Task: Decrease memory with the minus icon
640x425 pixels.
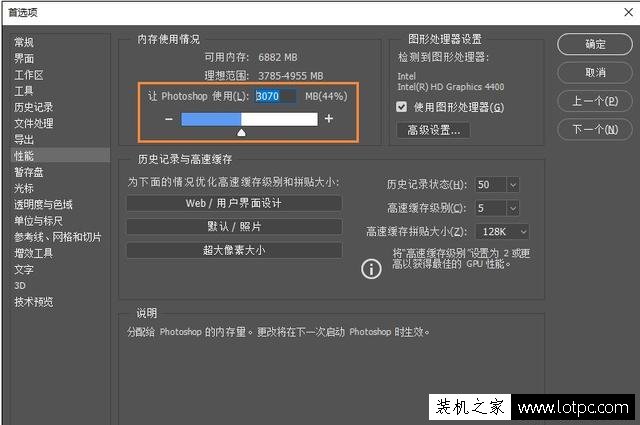Action: click(x=169, y=119)
